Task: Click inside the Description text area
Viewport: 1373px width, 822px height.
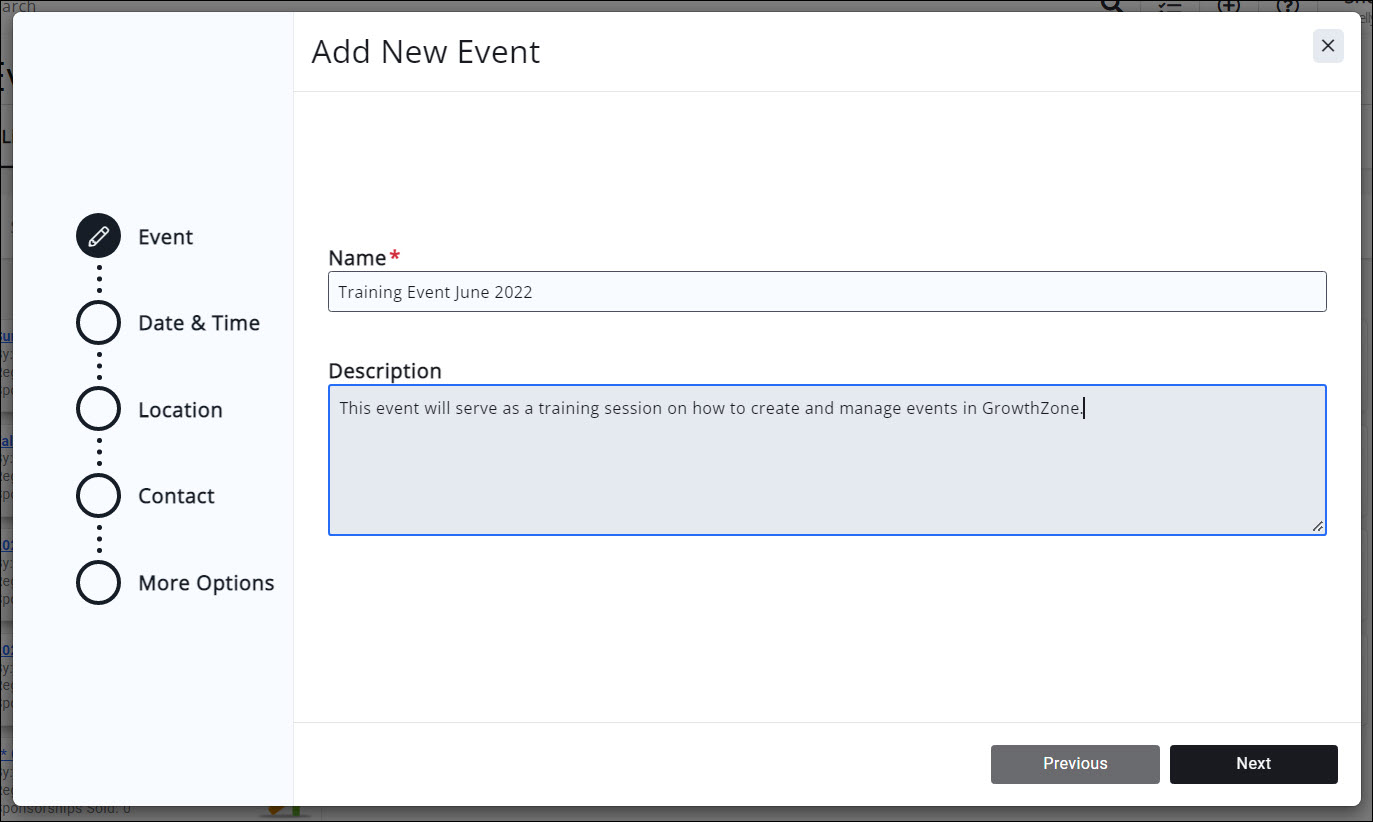Action: pyautogui.click(x=826, y=470)
